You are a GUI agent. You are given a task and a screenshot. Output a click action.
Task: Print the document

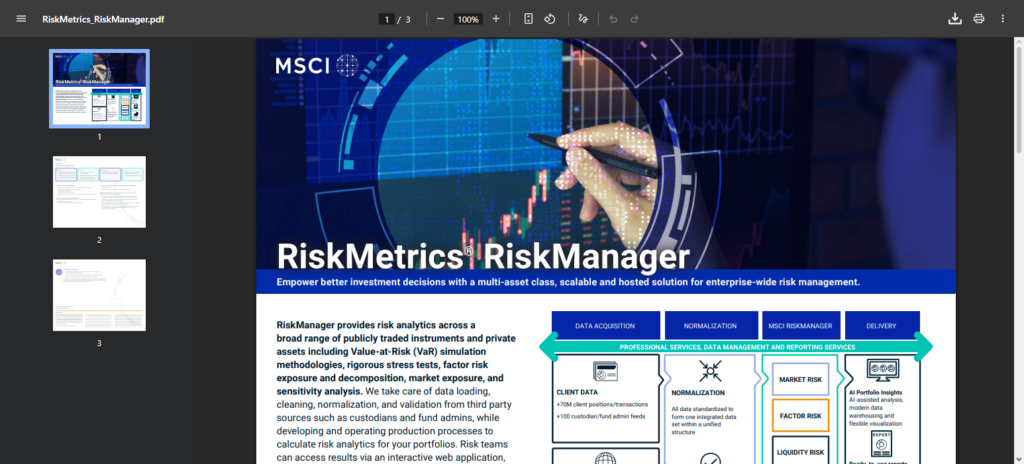(978, 19)
